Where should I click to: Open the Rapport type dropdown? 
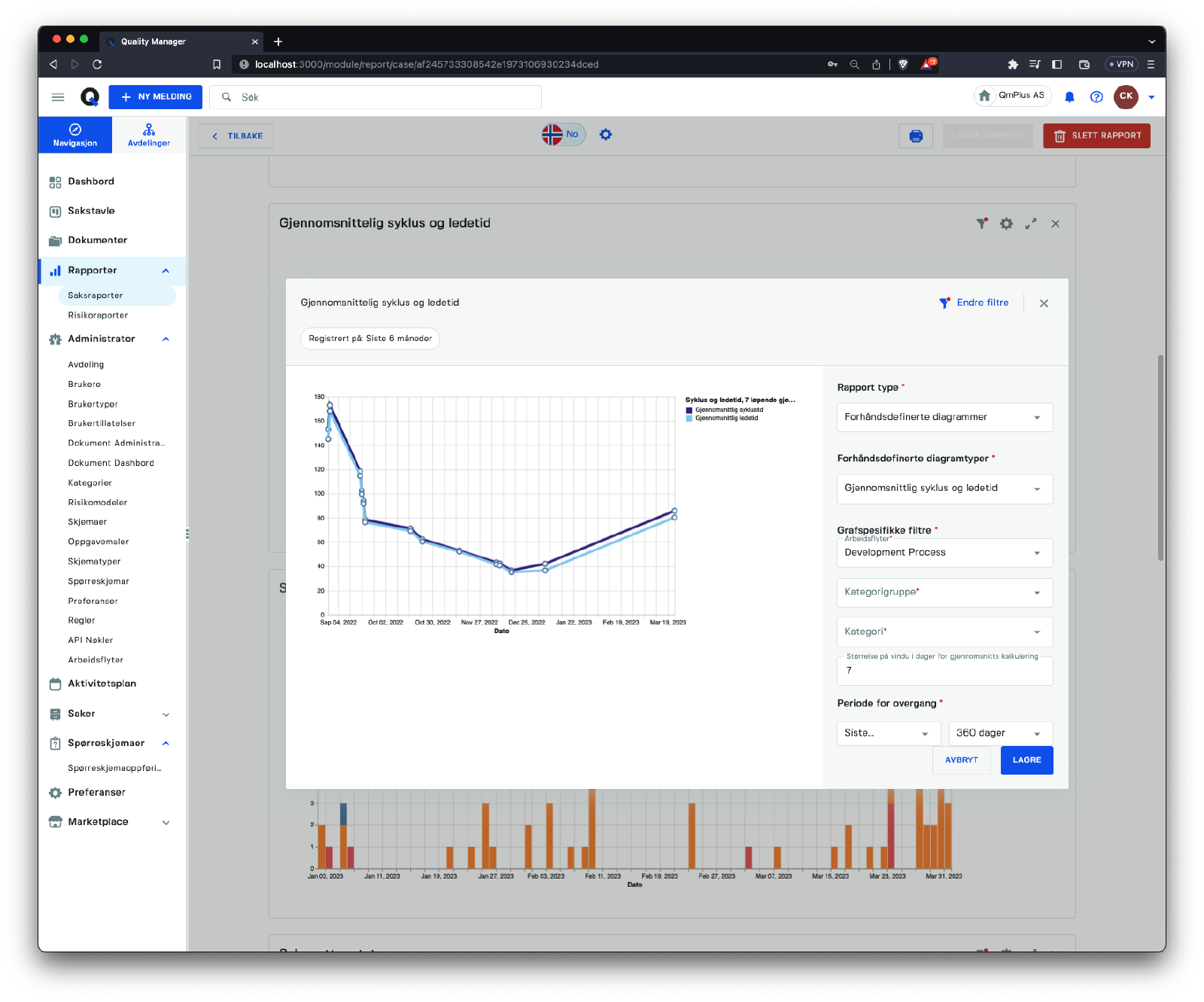point(944,417)
